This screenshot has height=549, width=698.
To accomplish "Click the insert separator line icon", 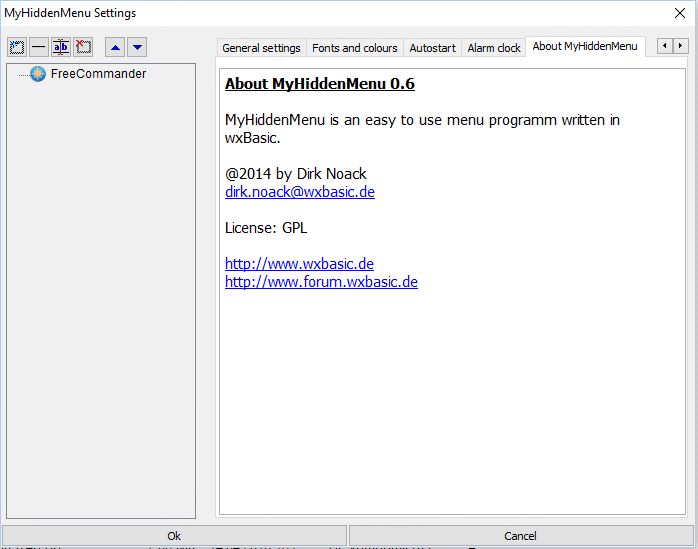I will click(38, 47).
